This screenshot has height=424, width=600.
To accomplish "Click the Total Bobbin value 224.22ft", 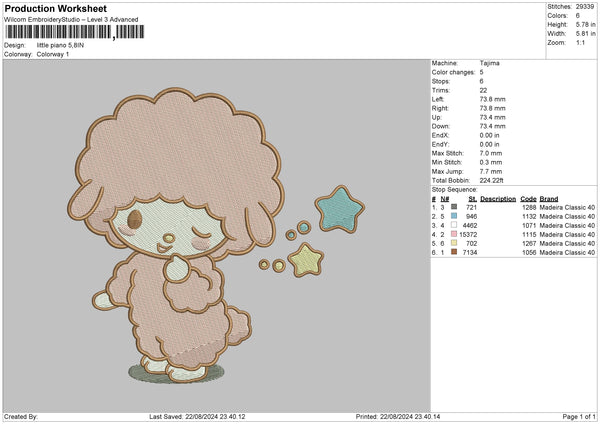I will [491, 180].
